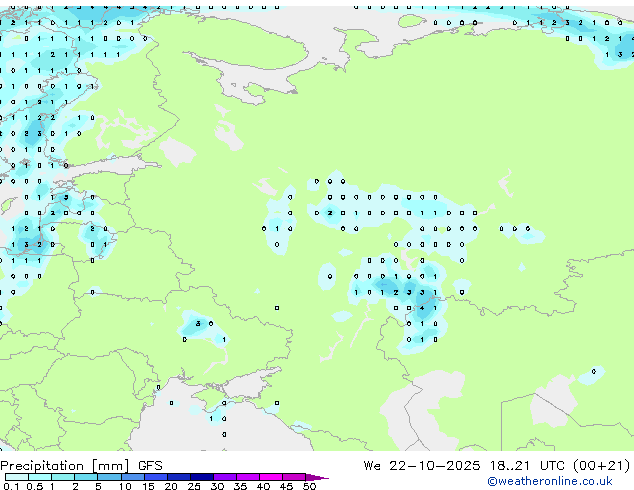Click the 0.5–1 mm legend color swatch
Viewport: 634px width, 490px height.
(x=40, y=477)
